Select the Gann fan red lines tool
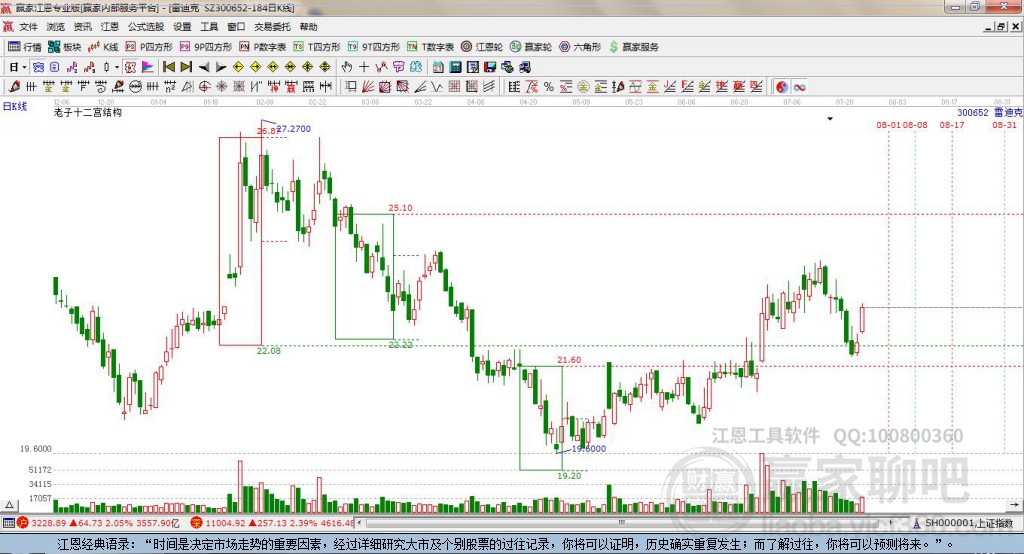The height and width of the screenshot is (554, 1024). [368, 86]
